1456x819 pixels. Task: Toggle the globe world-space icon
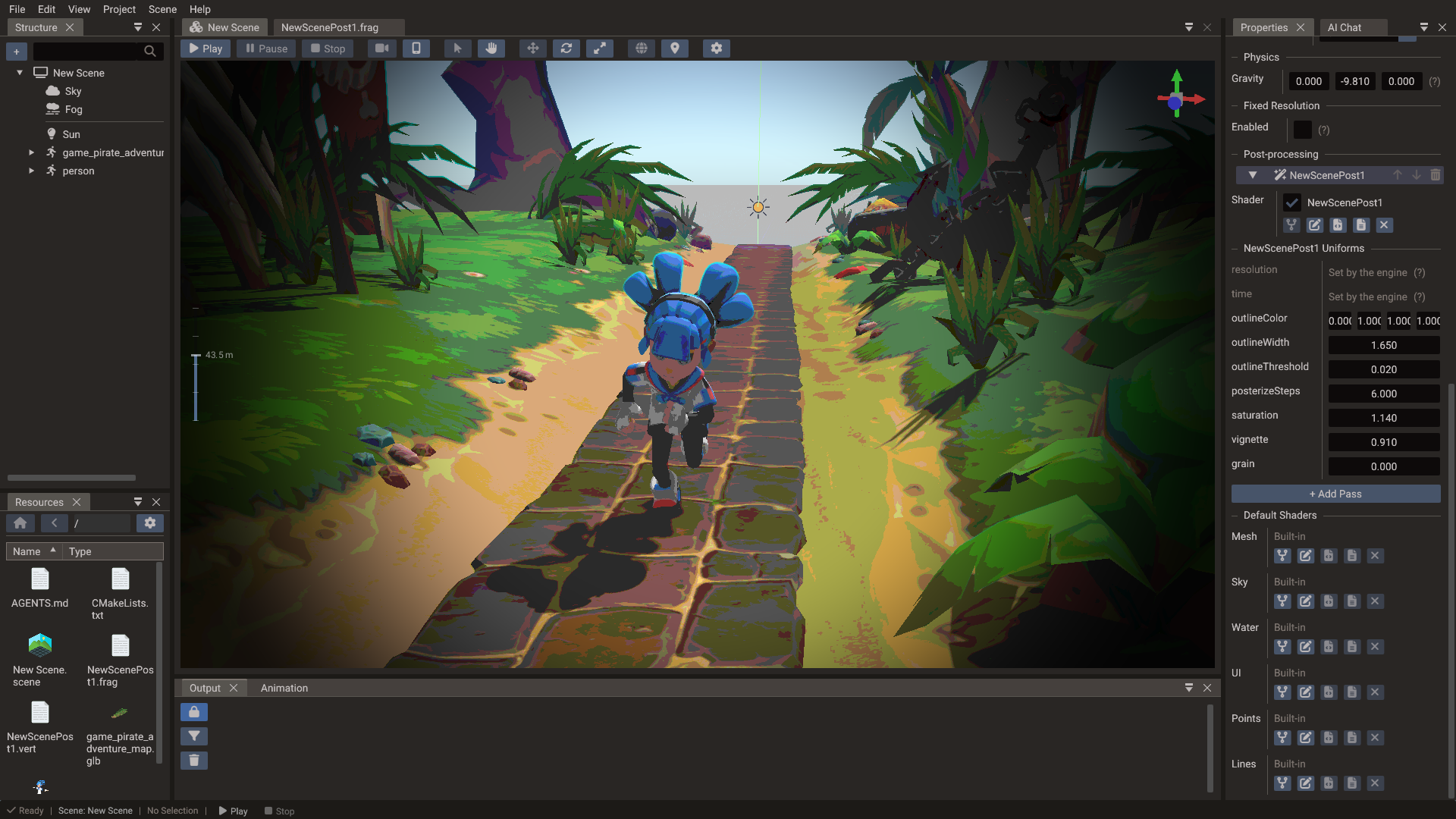642,49
